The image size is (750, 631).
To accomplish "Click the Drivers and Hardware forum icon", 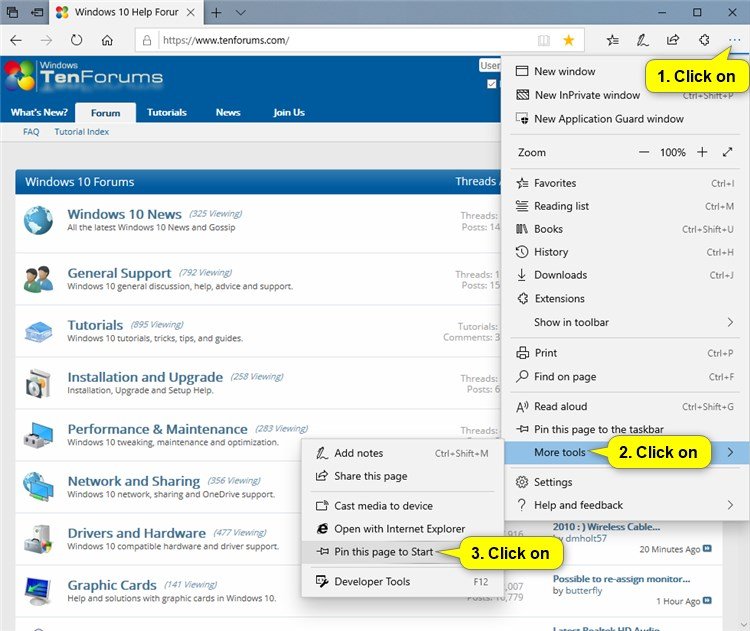I will point(38,539).
